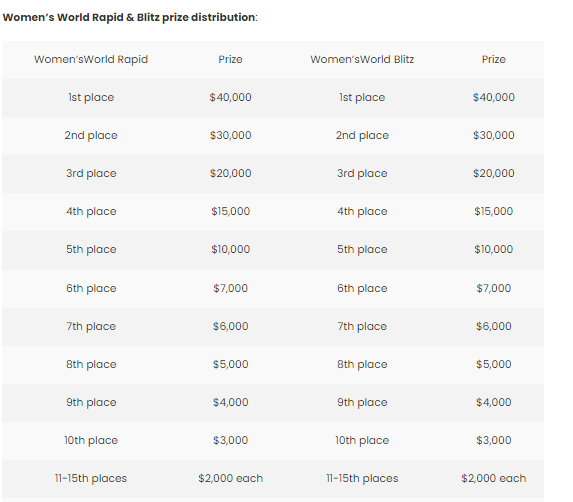Click the Blitz 4th place cell
Image resolution: width=573 pixels, height=502 pixels.
tap(362, 212)
